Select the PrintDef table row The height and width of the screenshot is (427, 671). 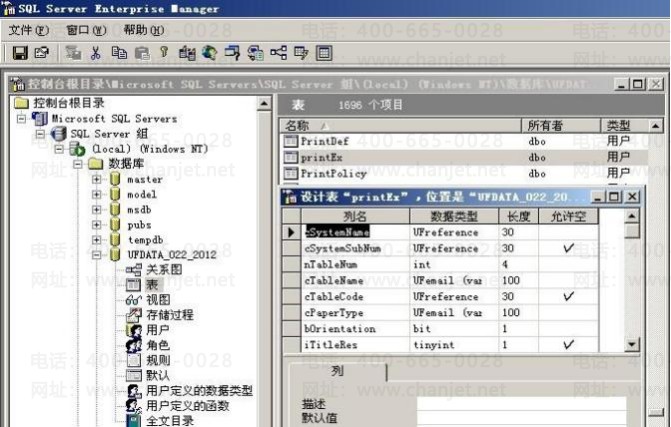pos(464,141)
